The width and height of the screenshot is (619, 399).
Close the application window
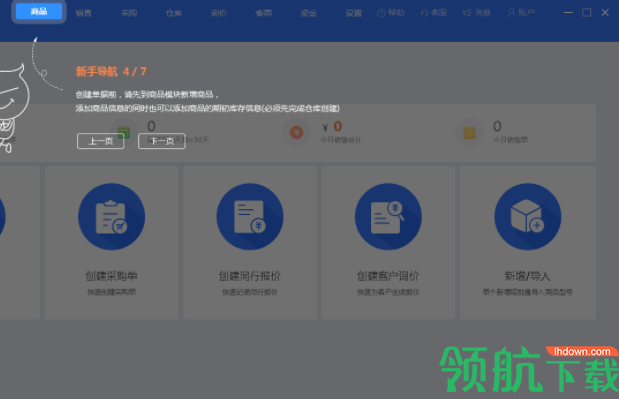tap(605, 13)
